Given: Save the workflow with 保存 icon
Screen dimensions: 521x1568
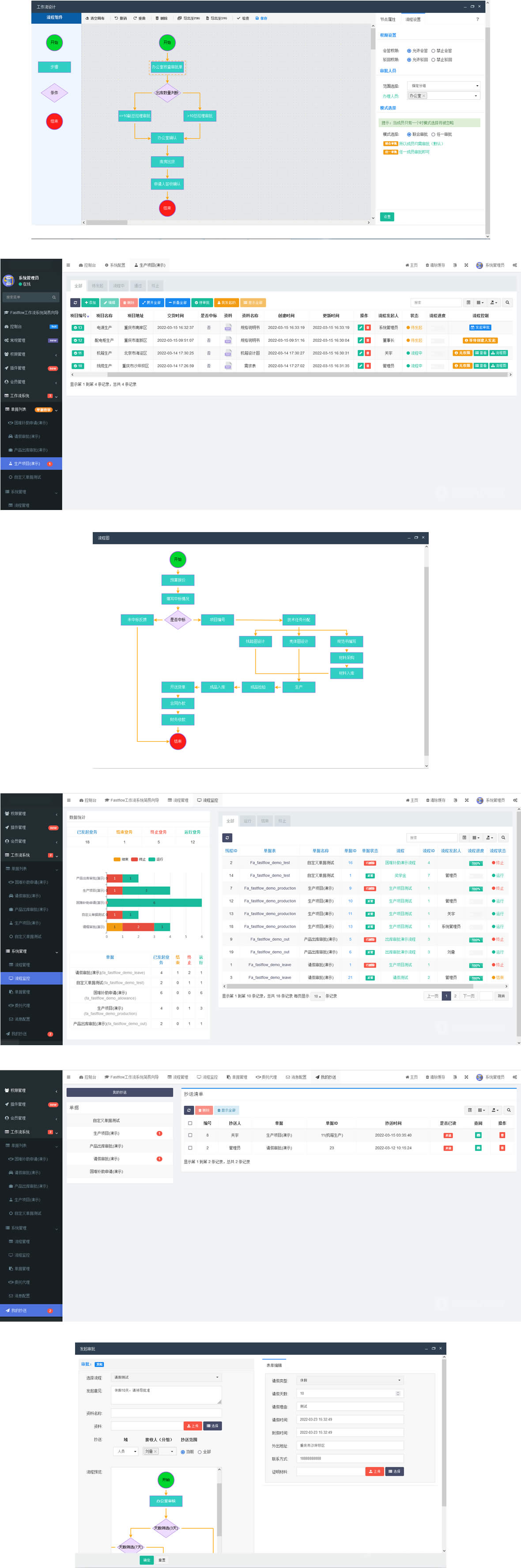Looking at the screenshot, I should click(257, 18).
